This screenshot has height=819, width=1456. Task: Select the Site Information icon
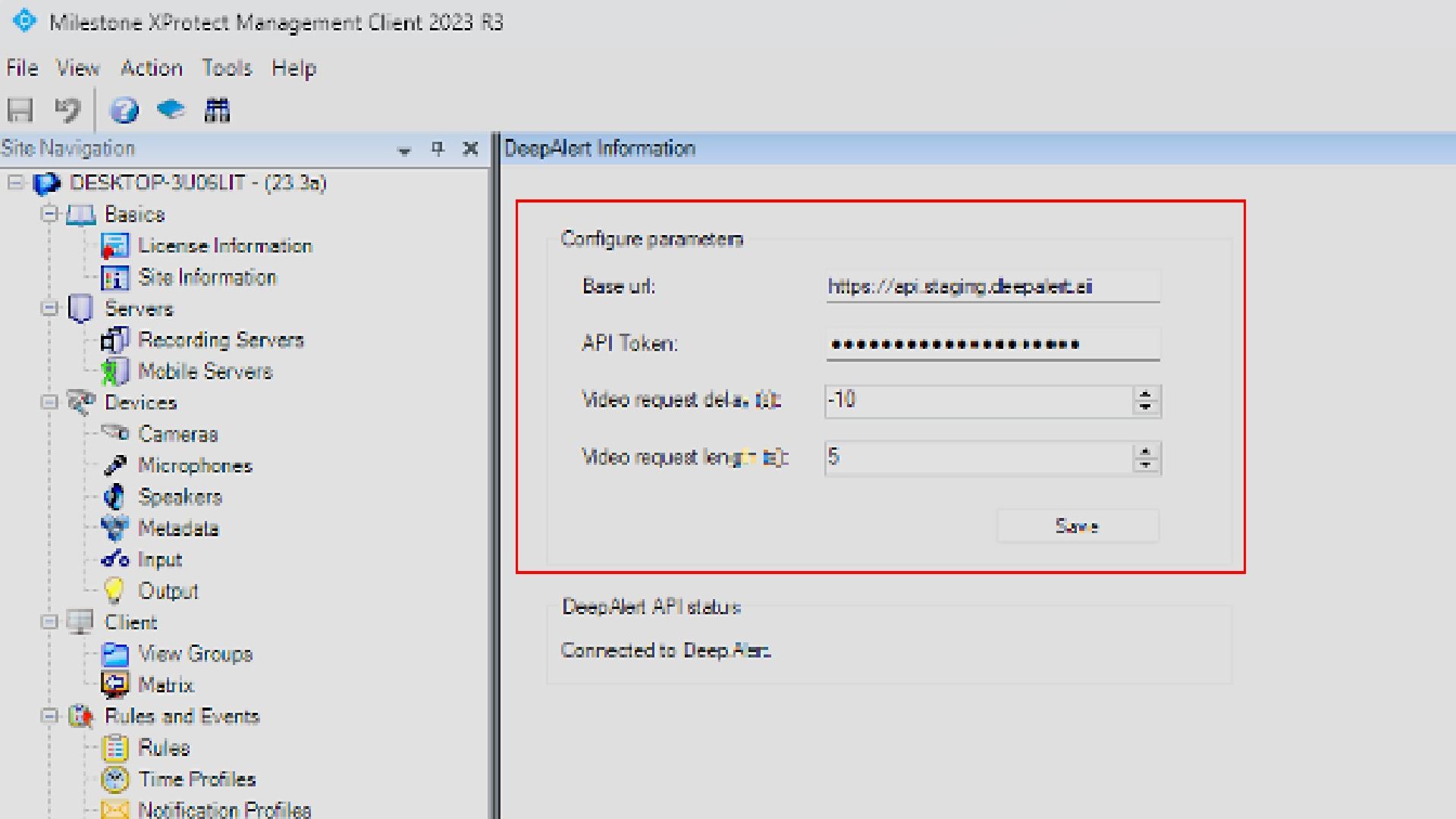[x=115, y=278]
